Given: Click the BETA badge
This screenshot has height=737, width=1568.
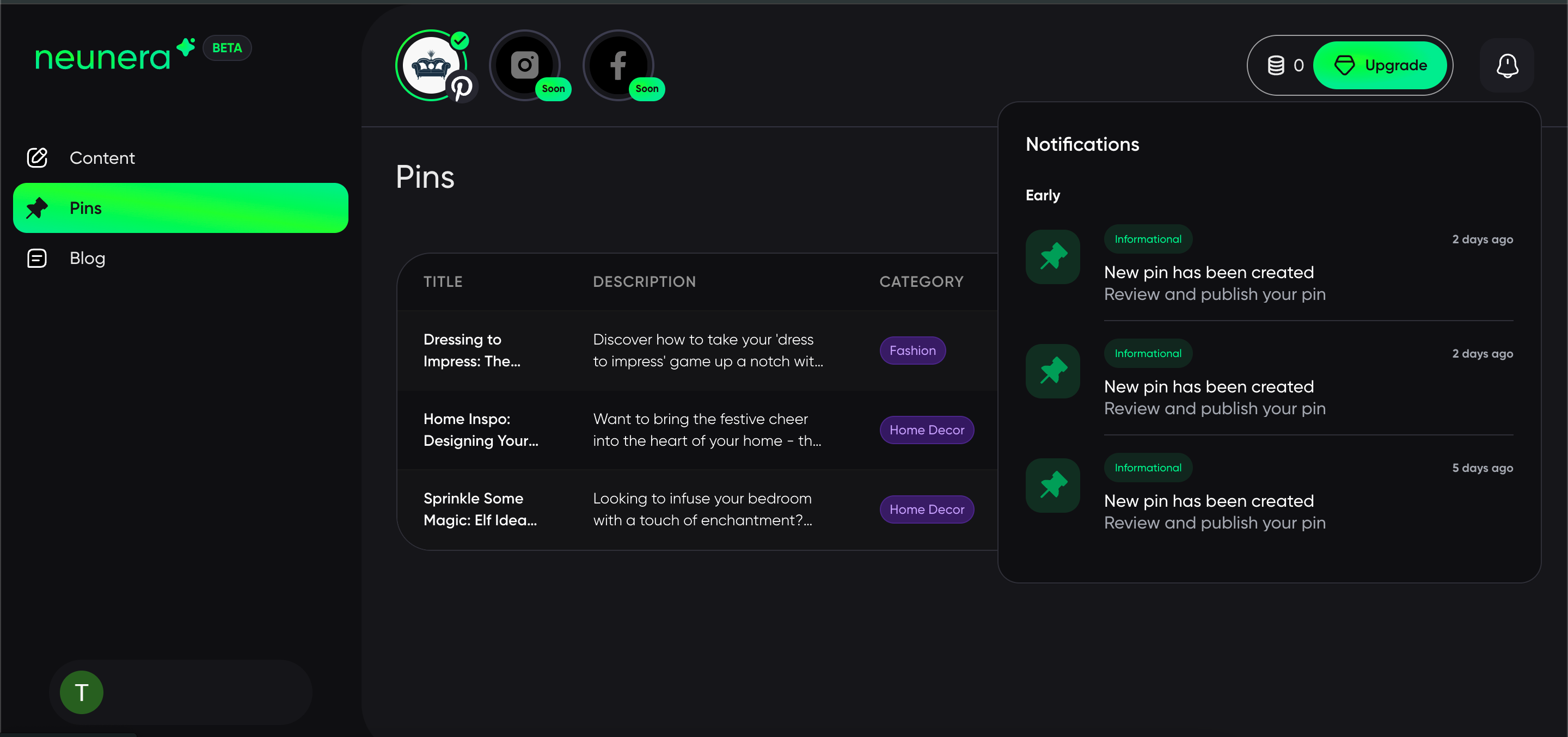Looking at the screenshot, I should coord(227,48).
